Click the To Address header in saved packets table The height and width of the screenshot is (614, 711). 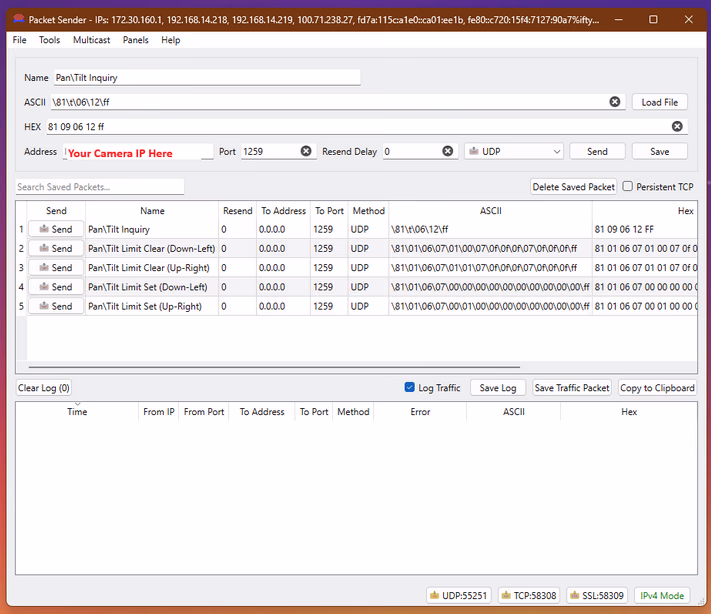(x=283, y=210)
